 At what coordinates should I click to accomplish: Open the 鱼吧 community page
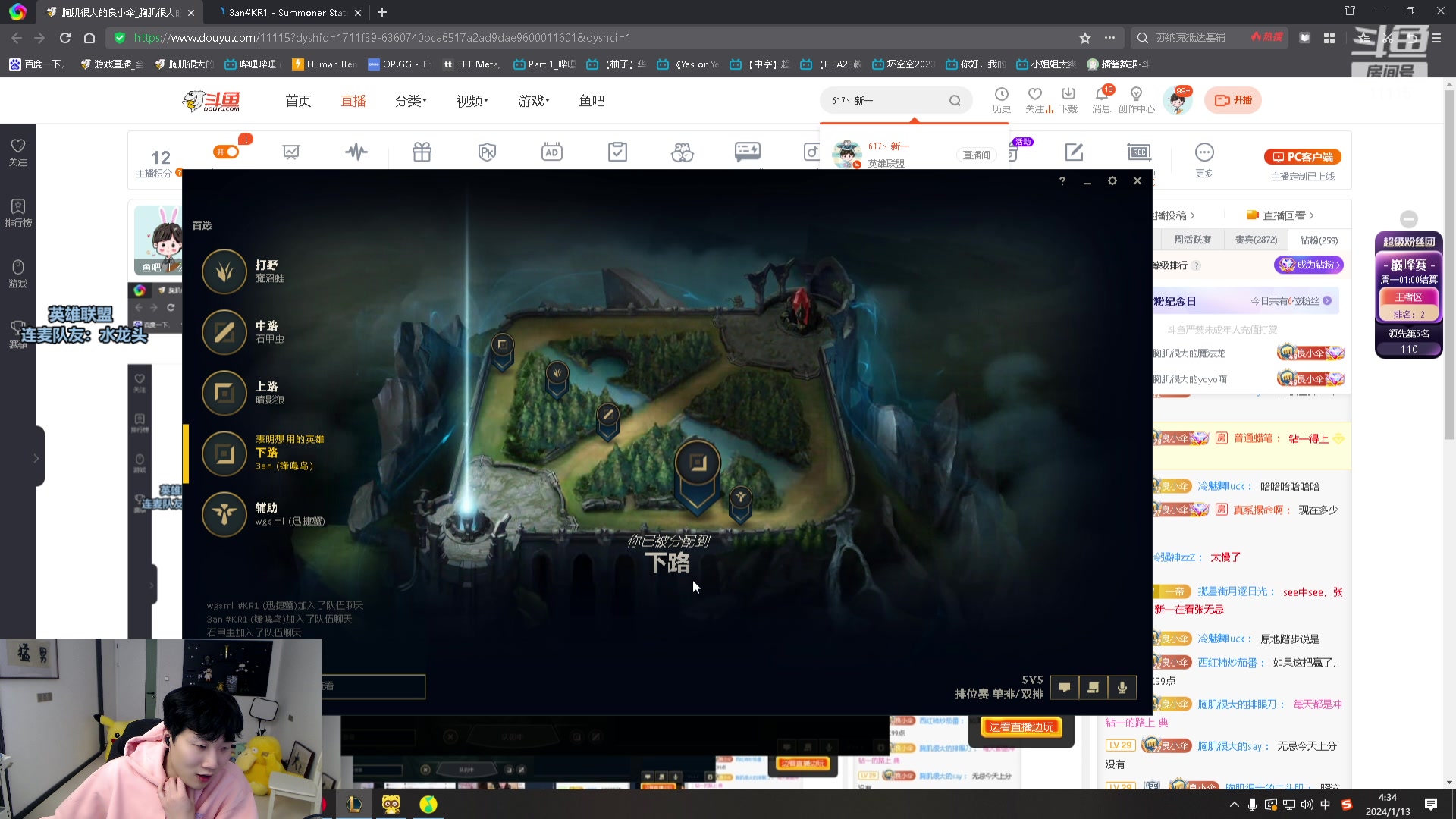591,101
